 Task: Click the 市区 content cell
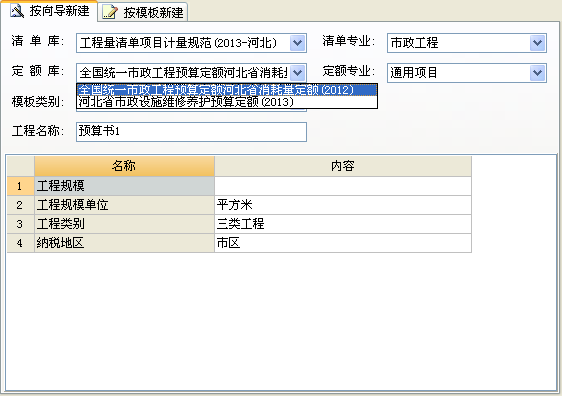click(343, 243)
